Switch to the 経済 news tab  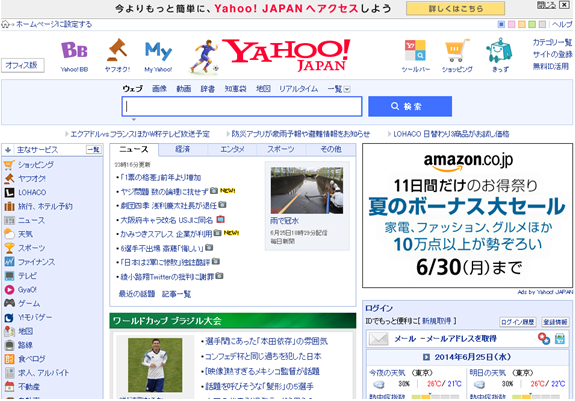183,150
